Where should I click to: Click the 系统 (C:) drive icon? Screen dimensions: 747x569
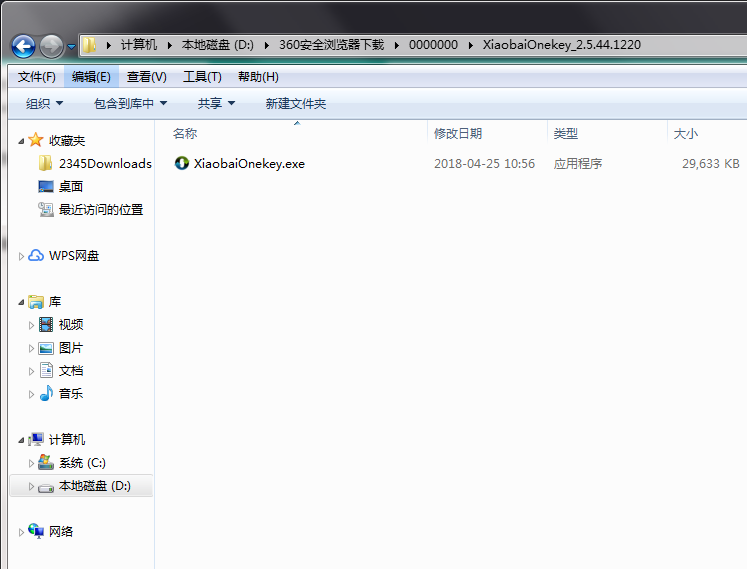46,462
